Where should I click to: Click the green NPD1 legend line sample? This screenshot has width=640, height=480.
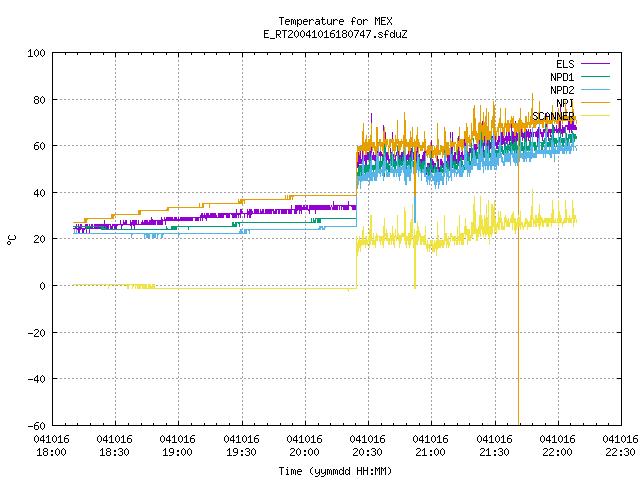click(595, 77)
